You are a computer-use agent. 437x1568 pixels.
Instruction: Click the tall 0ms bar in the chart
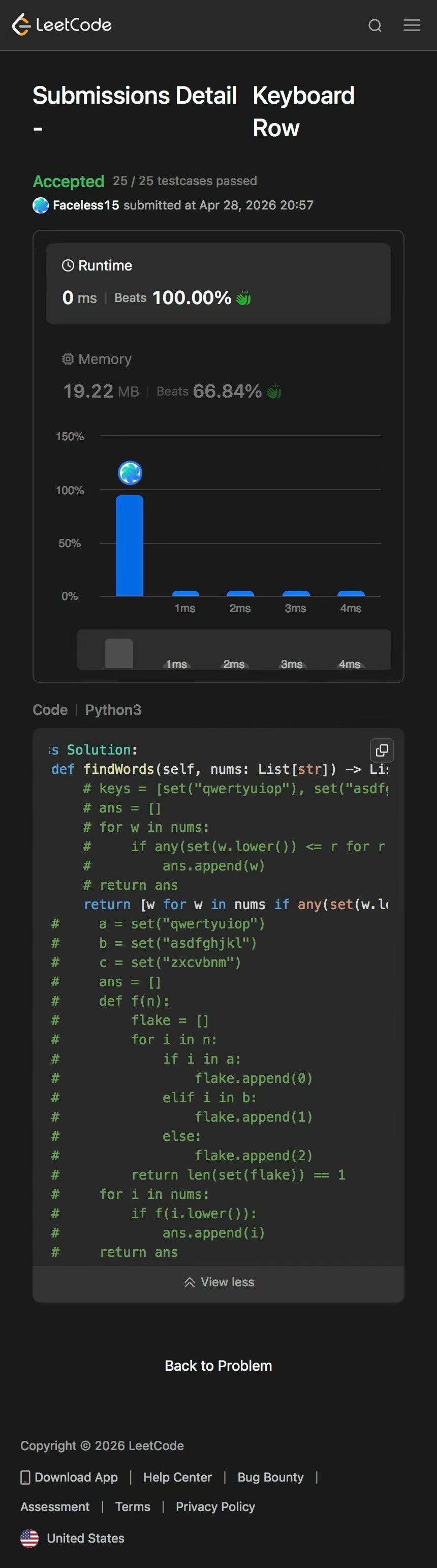pyautogui.click(x=130, y=546)
